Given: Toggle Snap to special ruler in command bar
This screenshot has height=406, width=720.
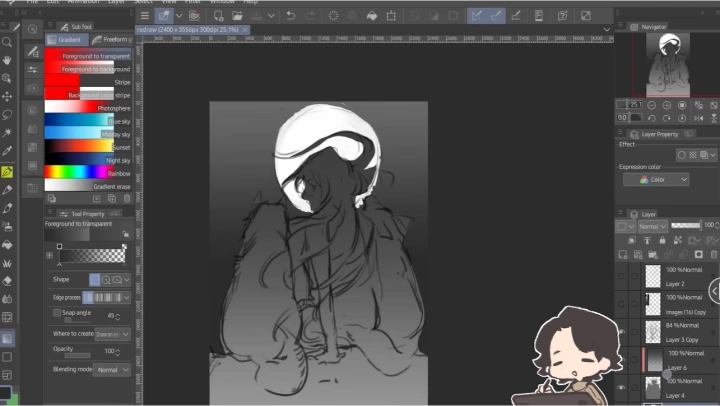Looking at the screenshot, I should (496, 16).
